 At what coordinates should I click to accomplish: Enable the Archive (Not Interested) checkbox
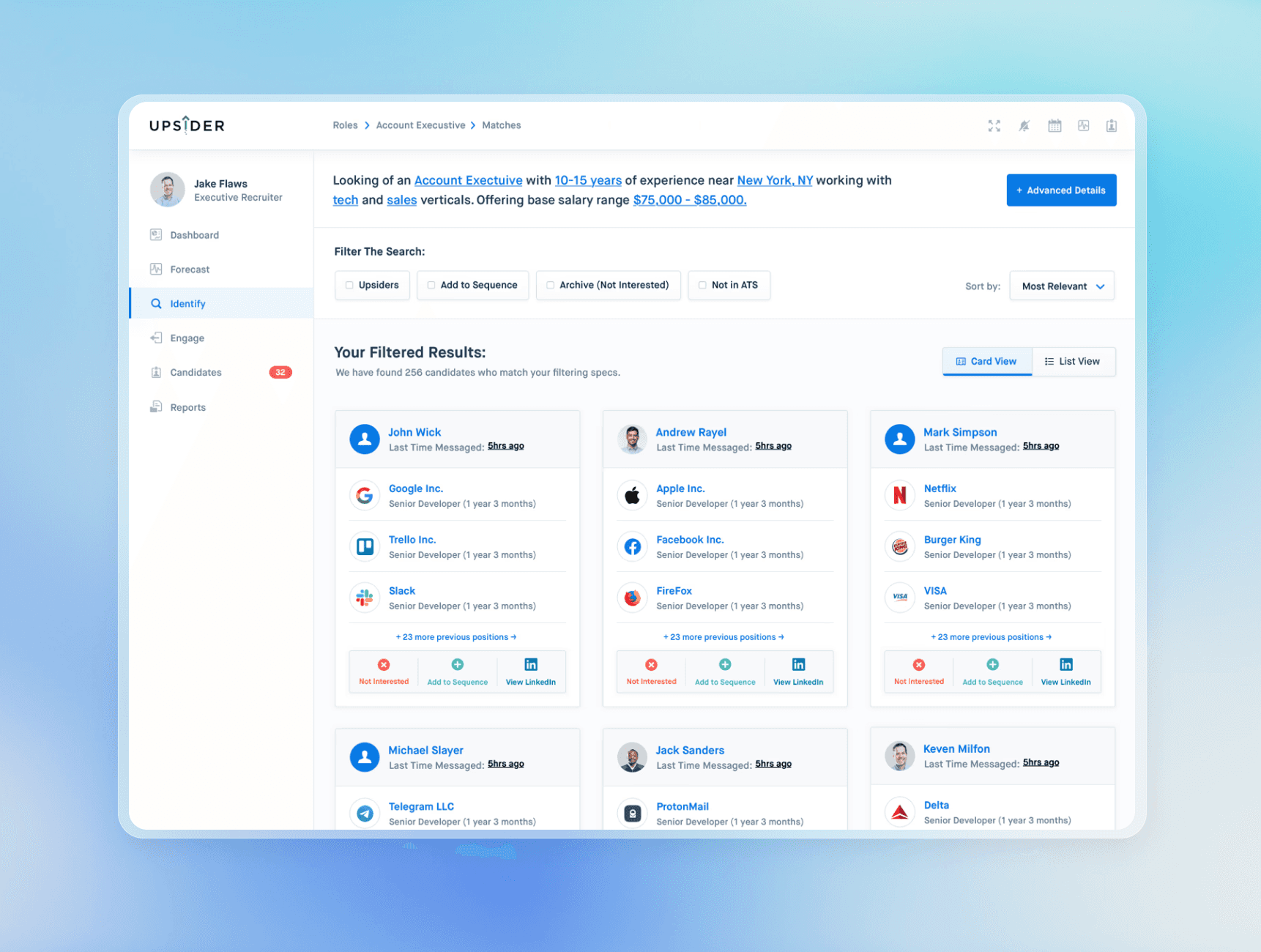tap(551, 286)
